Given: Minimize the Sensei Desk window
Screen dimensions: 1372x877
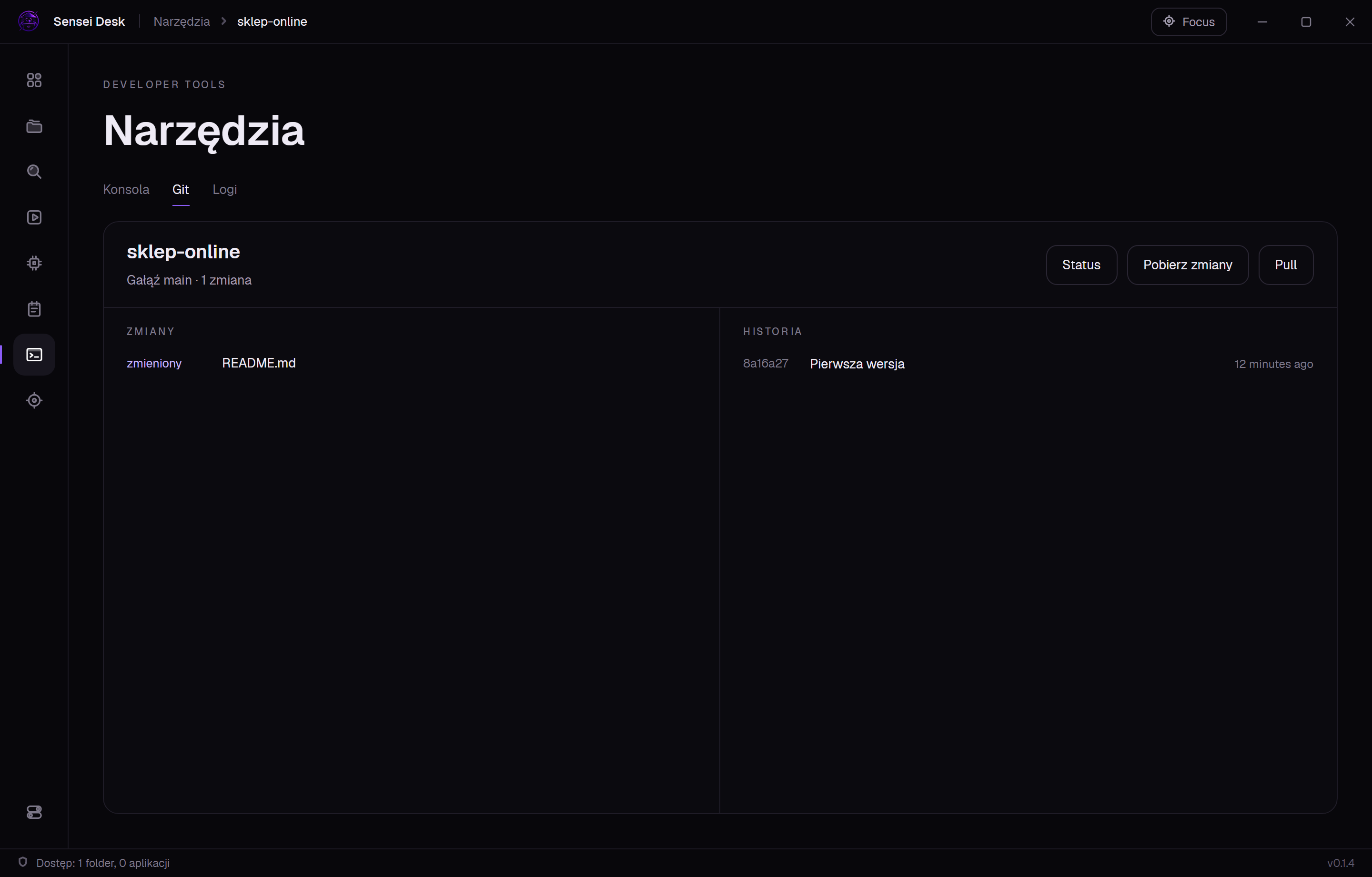Looking at the screenshot, I should (x=1262, y=21).
